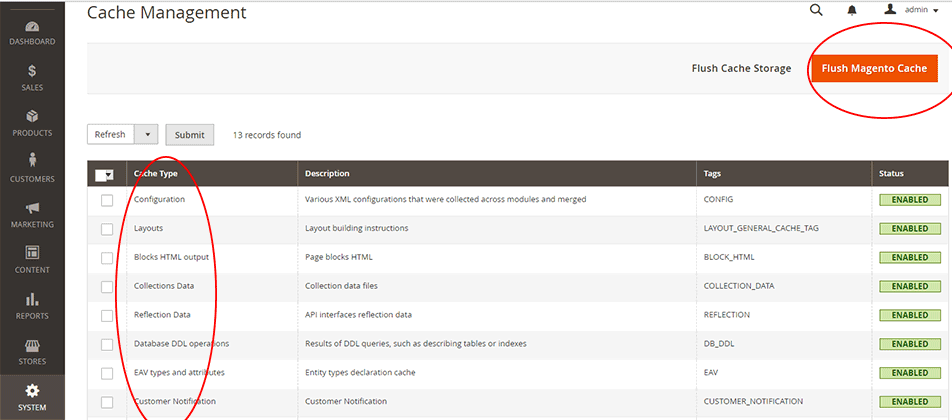
Task: Check the Layouts cache checkbox
Action: [x=107, y=229]
